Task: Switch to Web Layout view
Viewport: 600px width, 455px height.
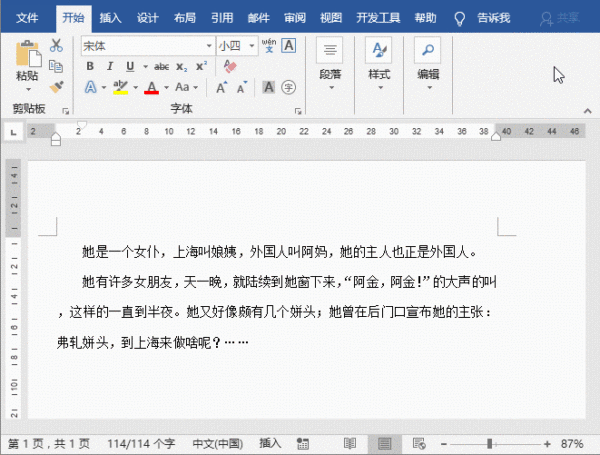Action: pos(419,444)
